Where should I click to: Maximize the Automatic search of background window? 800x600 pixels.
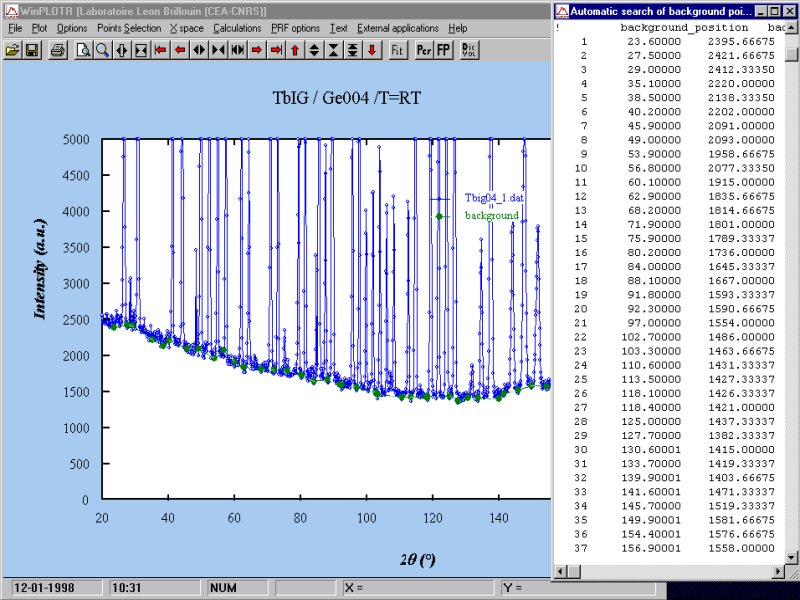(776, 11)
